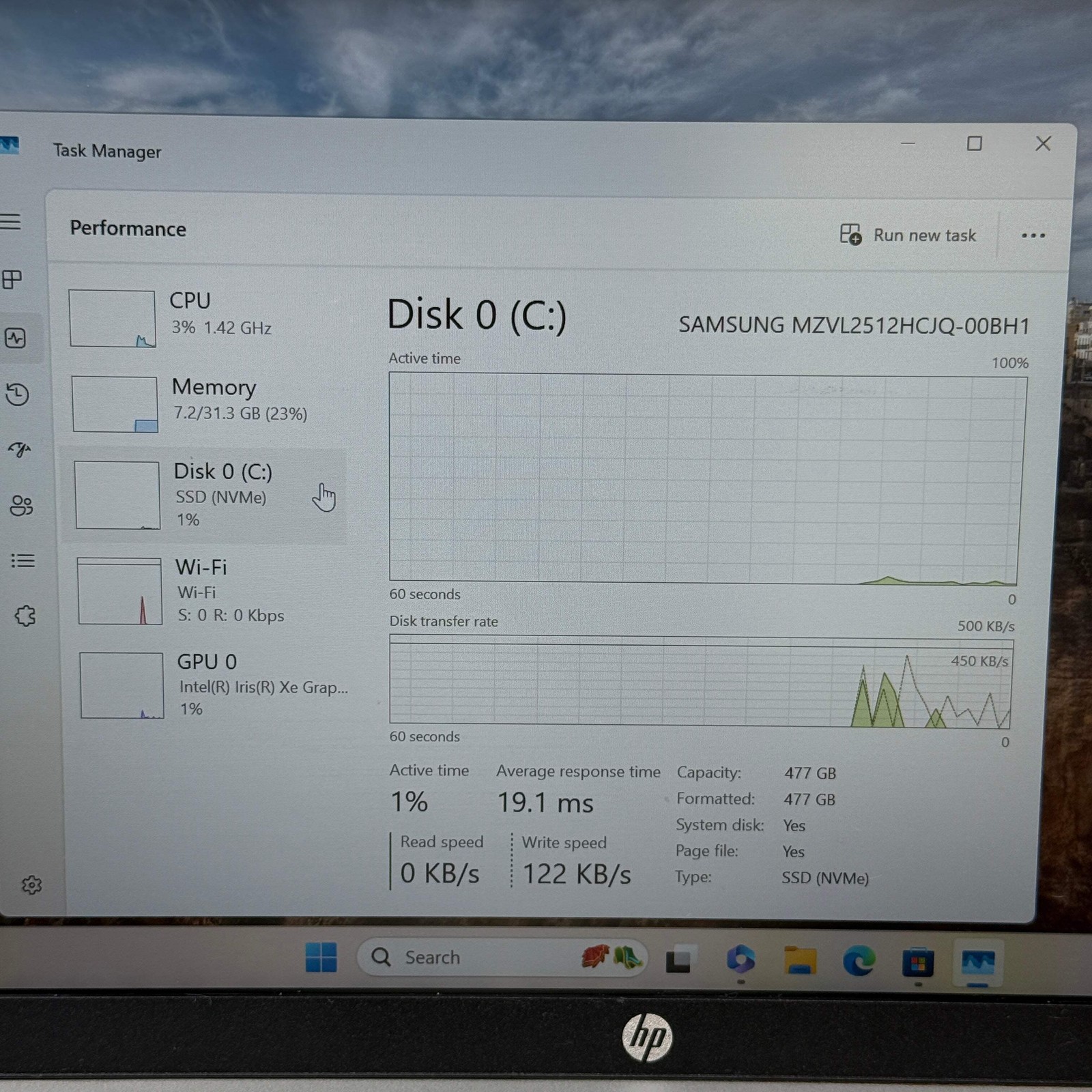The image size is (1092, 1092).
Task: Open Task Manager settings gear
Action: [x=31, y=885]
